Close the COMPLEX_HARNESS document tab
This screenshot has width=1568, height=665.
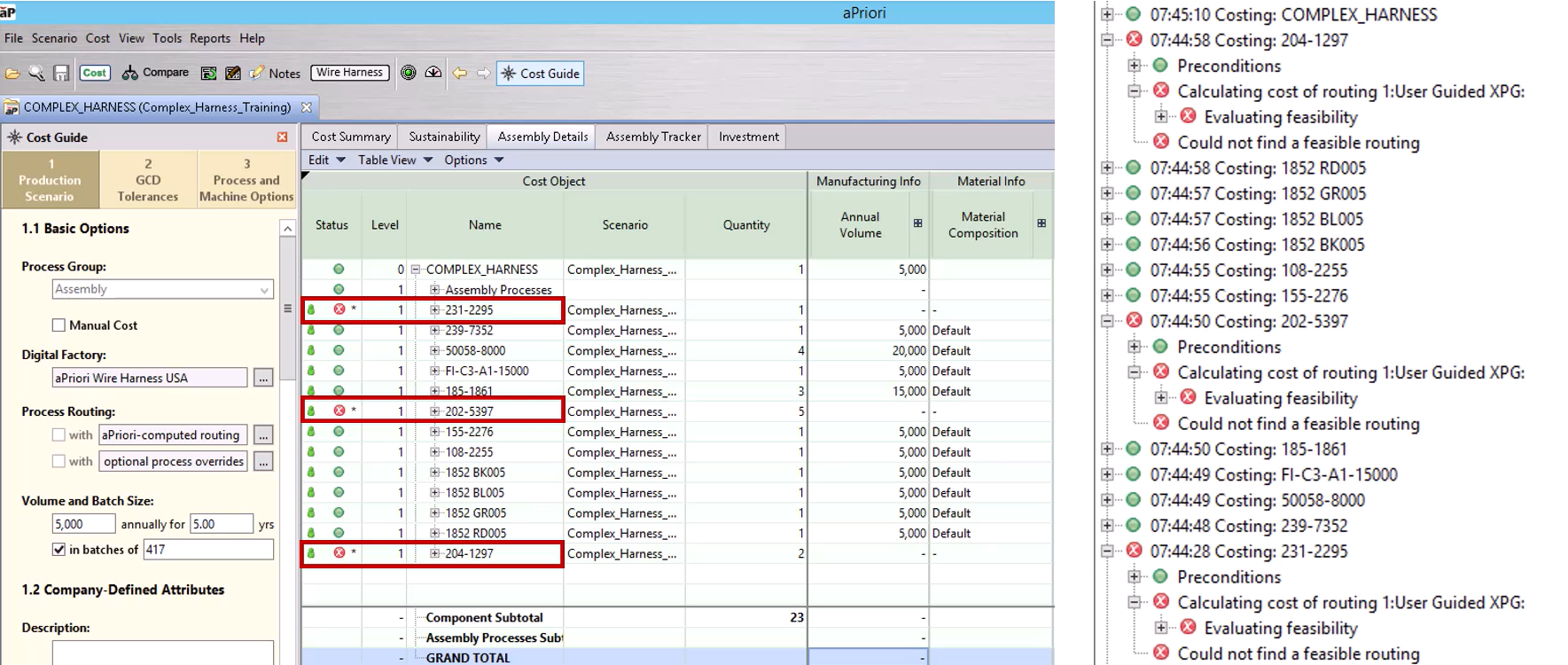click(x=307, y=107)
